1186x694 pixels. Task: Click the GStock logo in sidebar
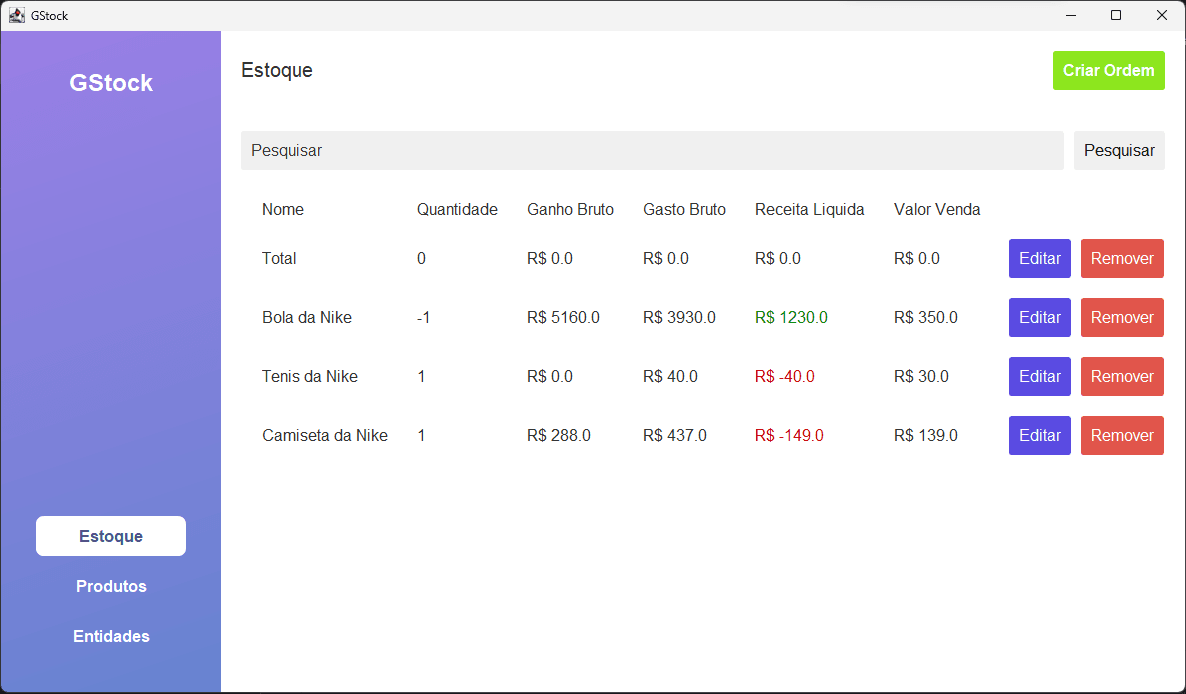click(111, 83)
